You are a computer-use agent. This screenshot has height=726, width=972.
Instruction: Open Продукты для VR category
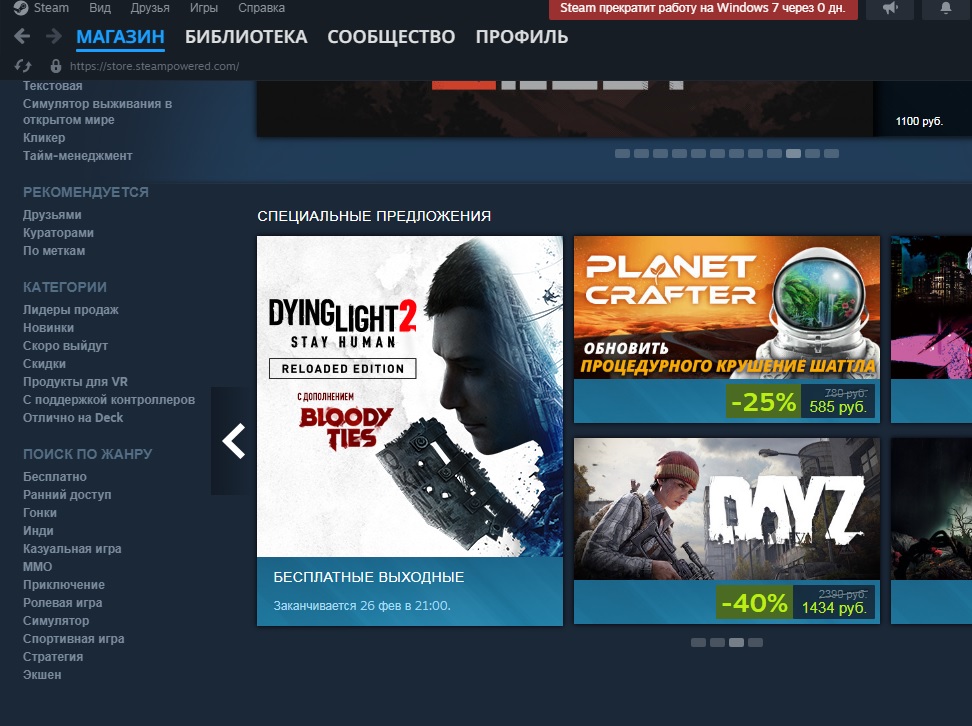point(75,381)
